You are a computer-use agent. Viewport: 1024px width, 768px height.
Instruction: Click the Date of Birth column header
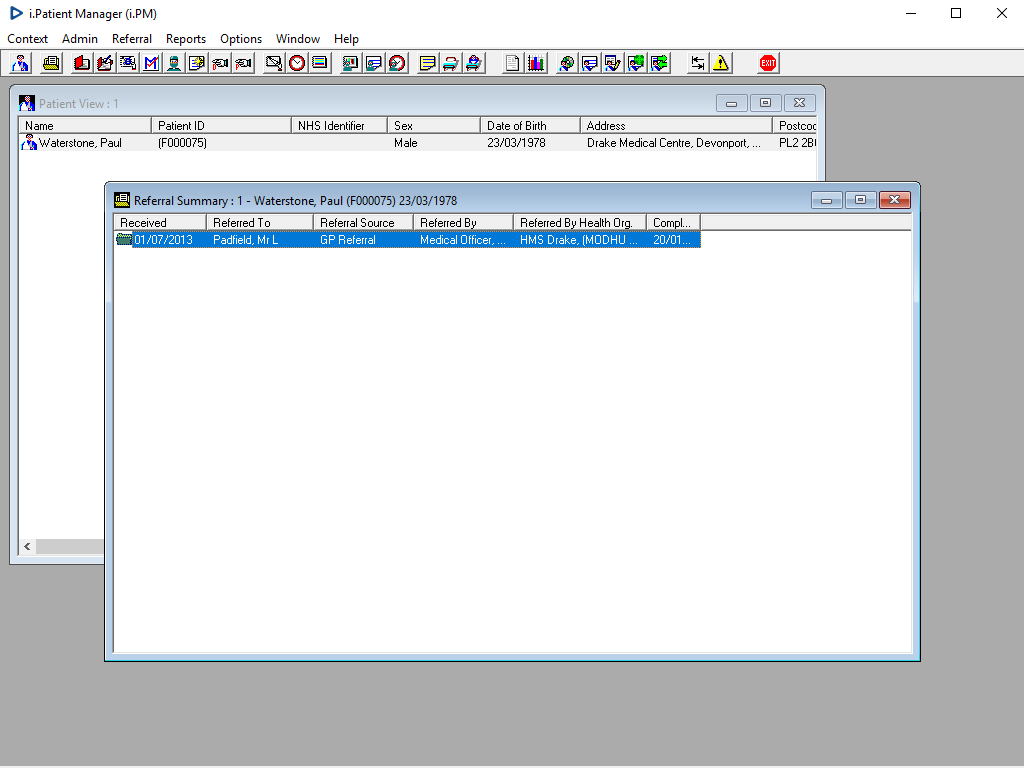coord(530,125)
